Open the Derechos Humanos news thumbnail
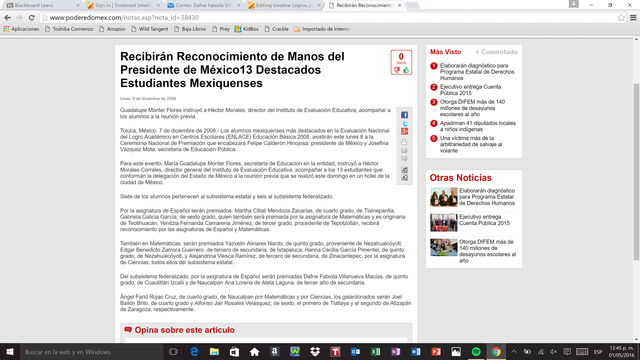This screenshot has height=360, width=640. [x=443, y=197]
